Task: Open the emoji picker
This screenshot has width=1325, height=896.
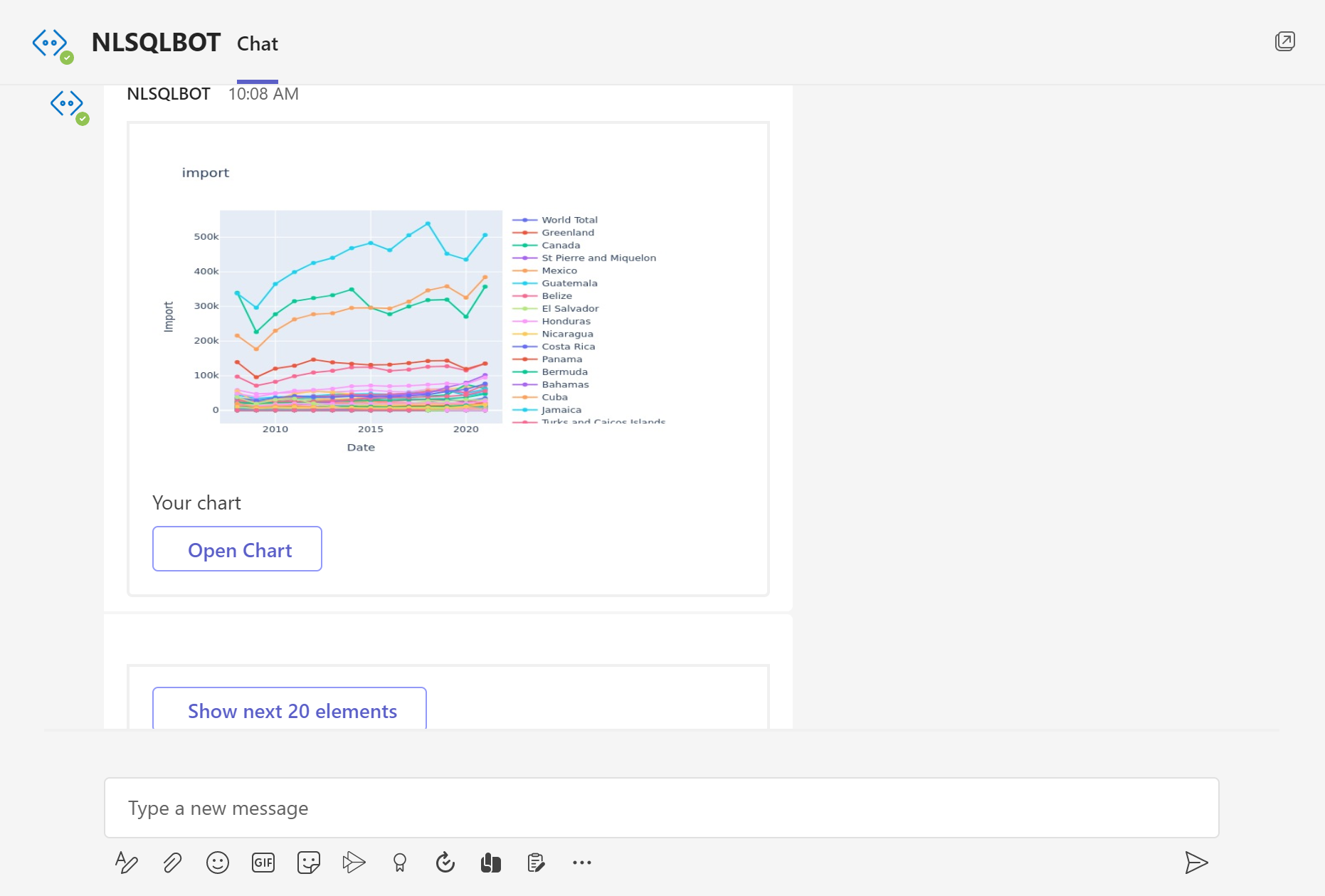Action: pyautogui.click(x=218, y=862)
